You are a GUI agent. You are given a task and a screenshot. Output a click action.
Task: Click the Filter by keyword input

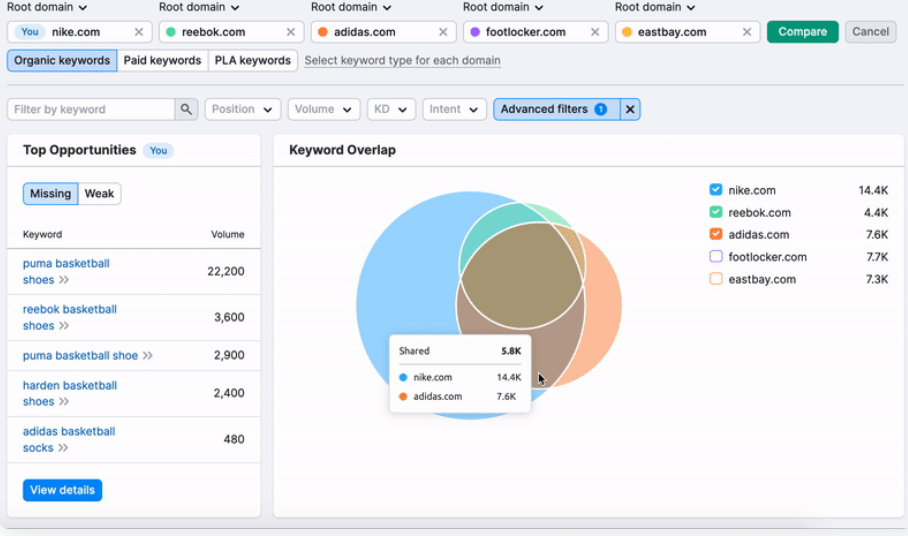pos(91,109)
